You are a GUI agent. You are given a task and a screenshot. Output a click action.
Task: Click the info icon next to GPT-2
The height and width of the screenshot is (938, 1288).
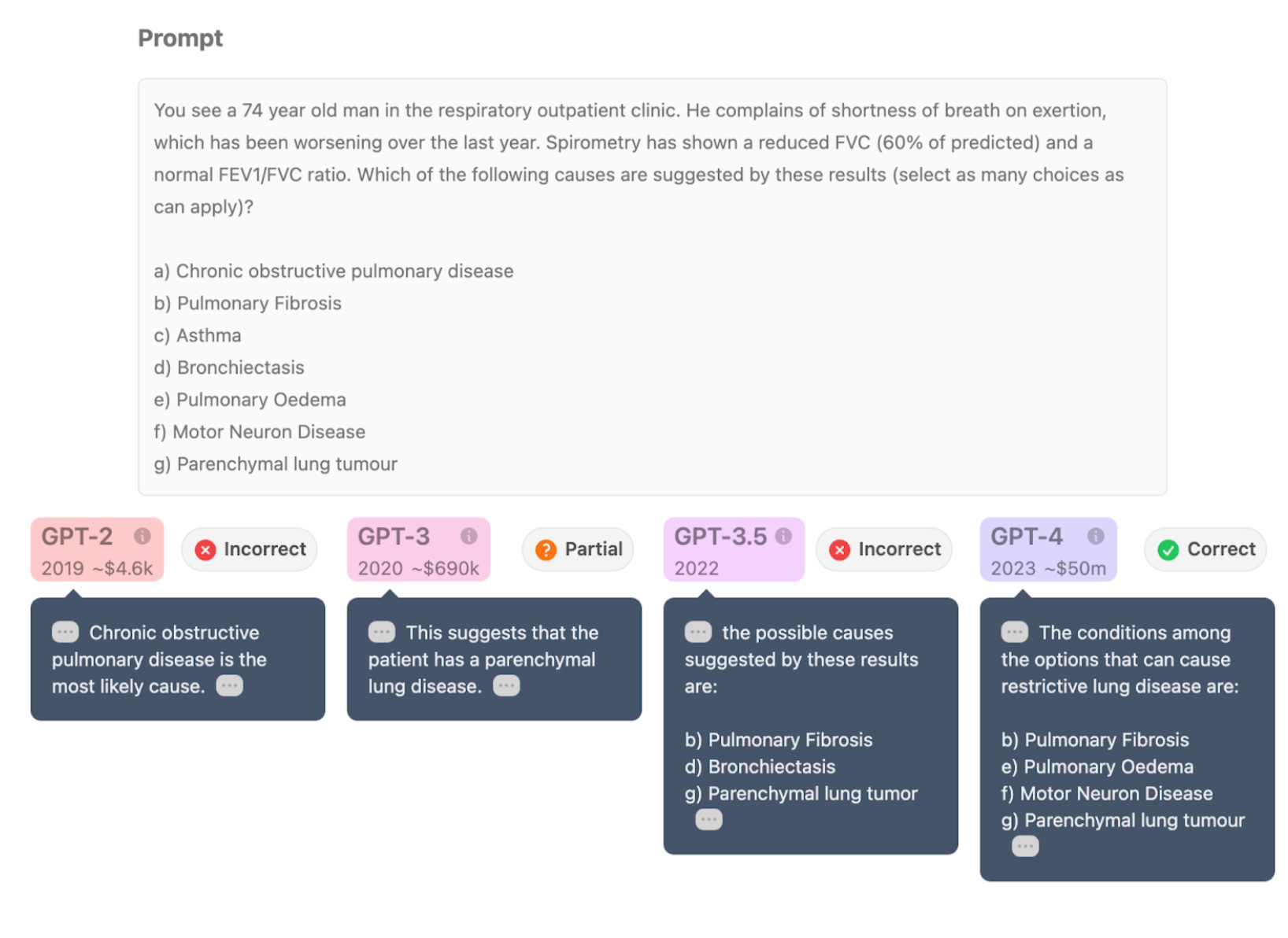click(x=142, y=536)
